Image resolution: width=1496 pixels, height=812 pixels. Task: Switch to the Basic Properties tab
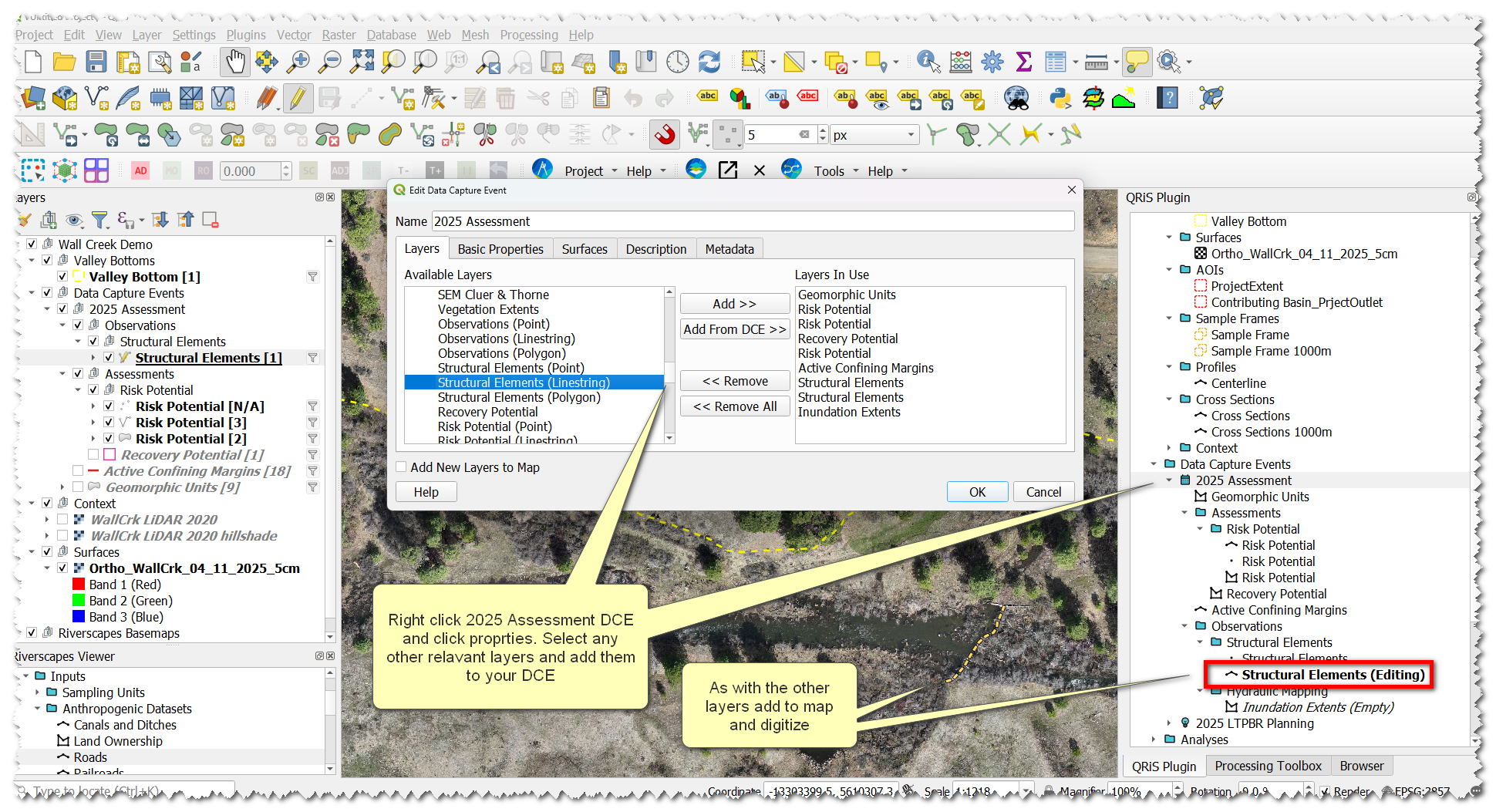pos(500,249)
